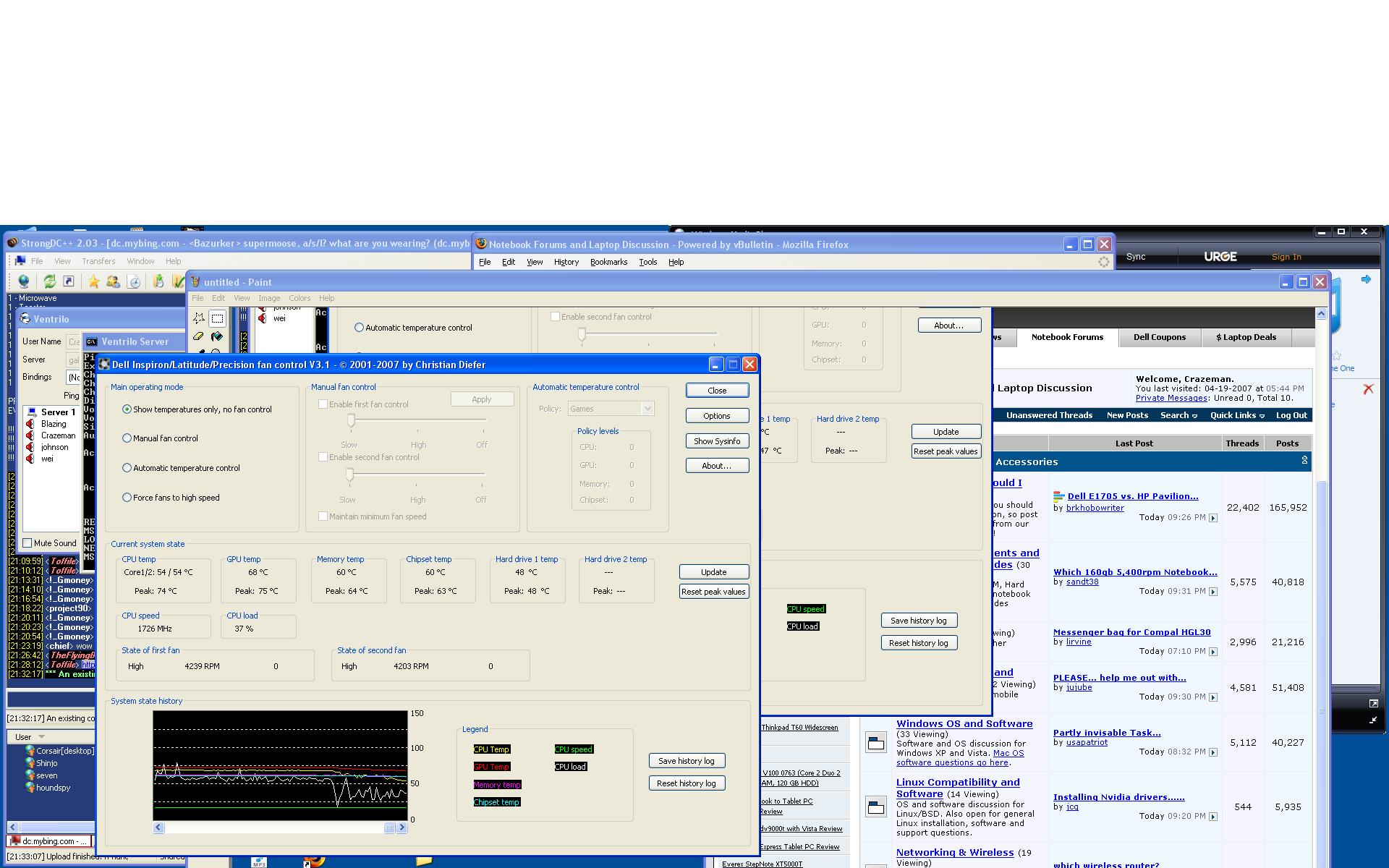Click blue arrow icon in Media Player window
Image resolution: width=1389 pixels, height=868 pixels.
1366,279
